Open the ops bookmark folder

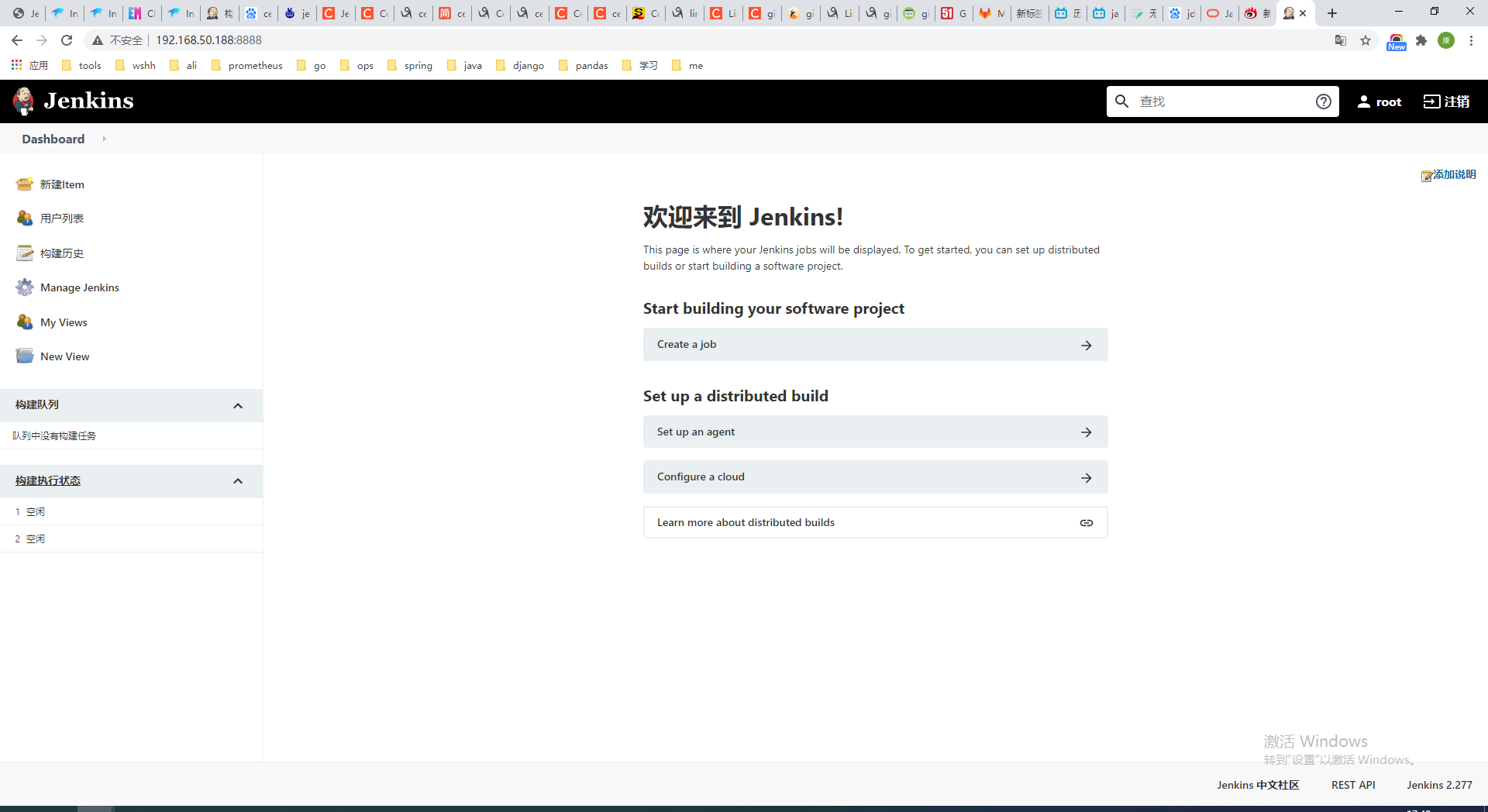click(x=356, y=66)
